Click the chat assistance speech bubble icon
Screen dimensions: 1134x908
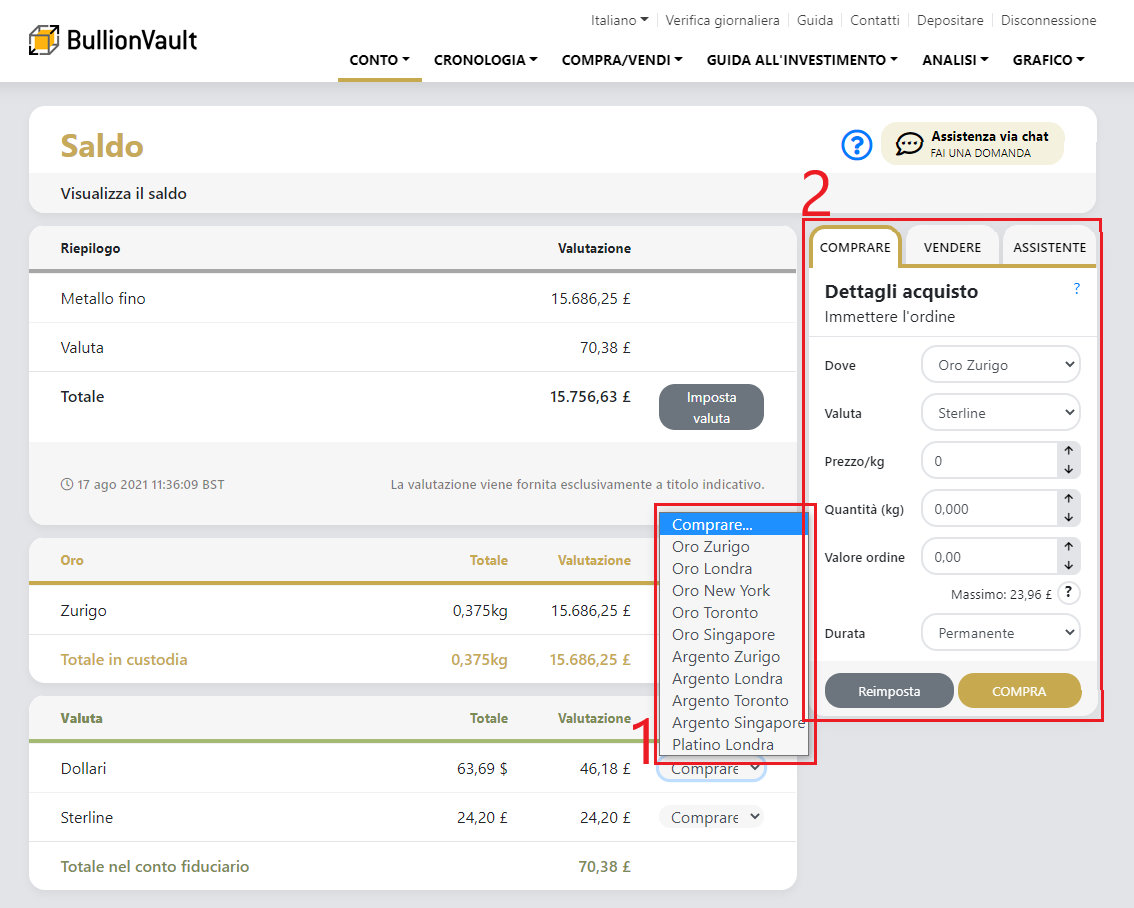pos(909,144)
